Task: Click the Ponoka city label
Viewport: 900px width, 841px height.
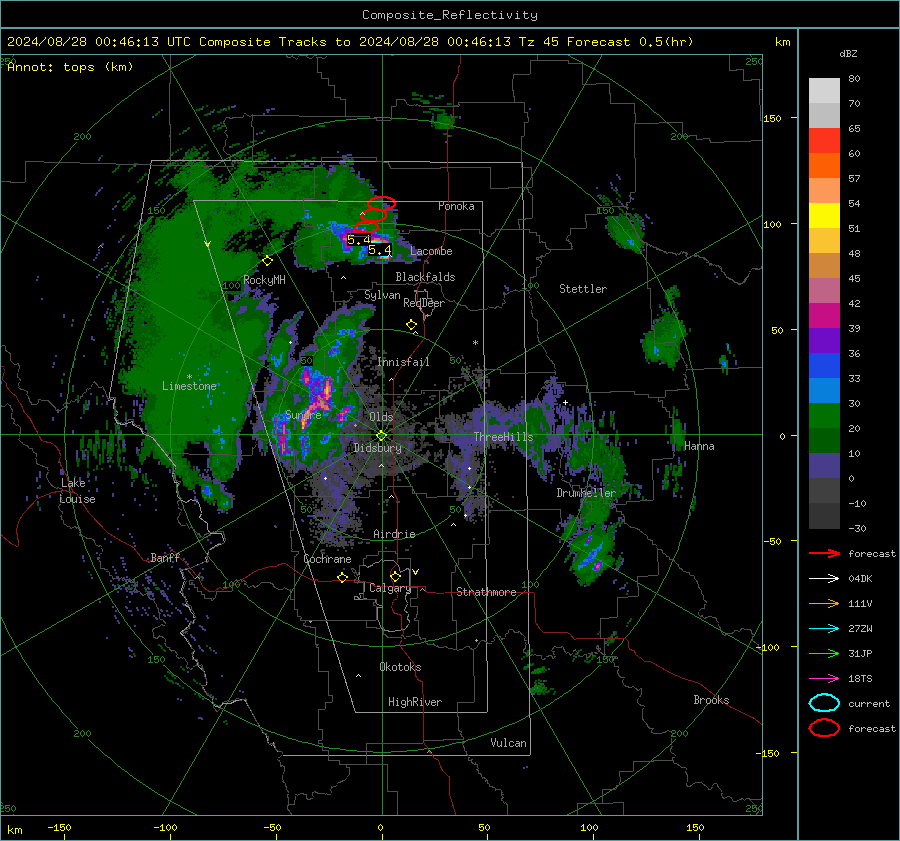Action: coord(456,206)
